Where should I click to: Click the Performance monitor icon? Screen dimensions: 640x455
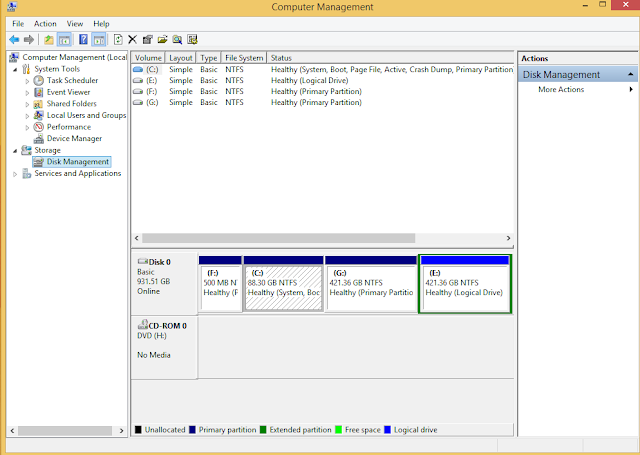click(38, 127)
